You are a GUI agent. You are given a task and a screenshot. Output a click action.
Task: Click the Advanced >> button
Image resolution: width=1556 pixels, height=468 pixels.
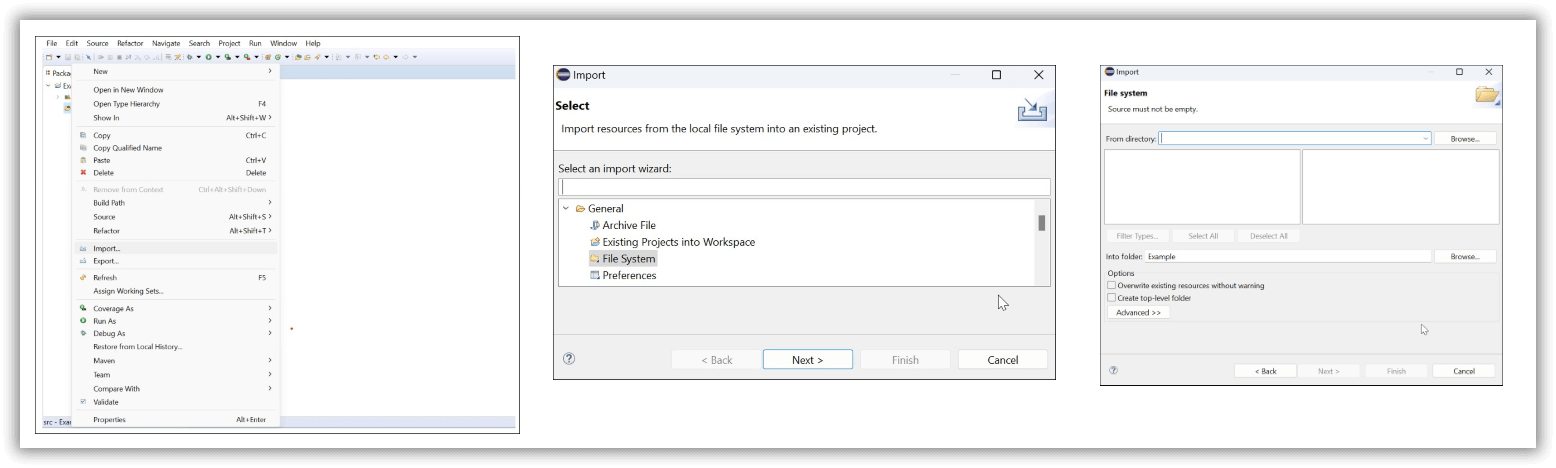(1138, 313)
